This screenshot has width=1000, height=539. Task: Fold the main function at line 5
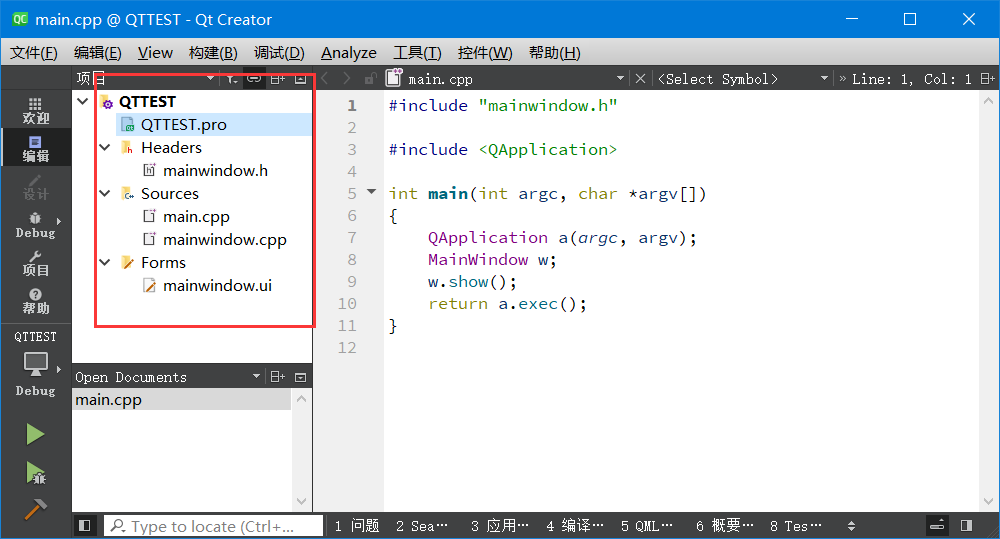(372, 191)
